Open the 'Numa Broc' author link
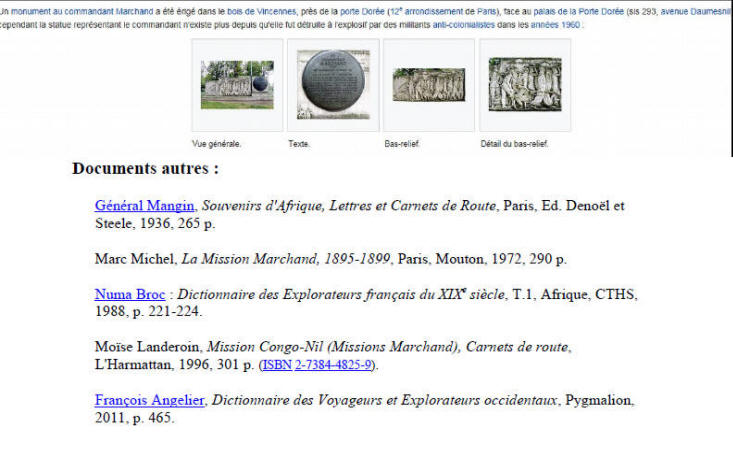Screen dimensions: 733x451 130,294
